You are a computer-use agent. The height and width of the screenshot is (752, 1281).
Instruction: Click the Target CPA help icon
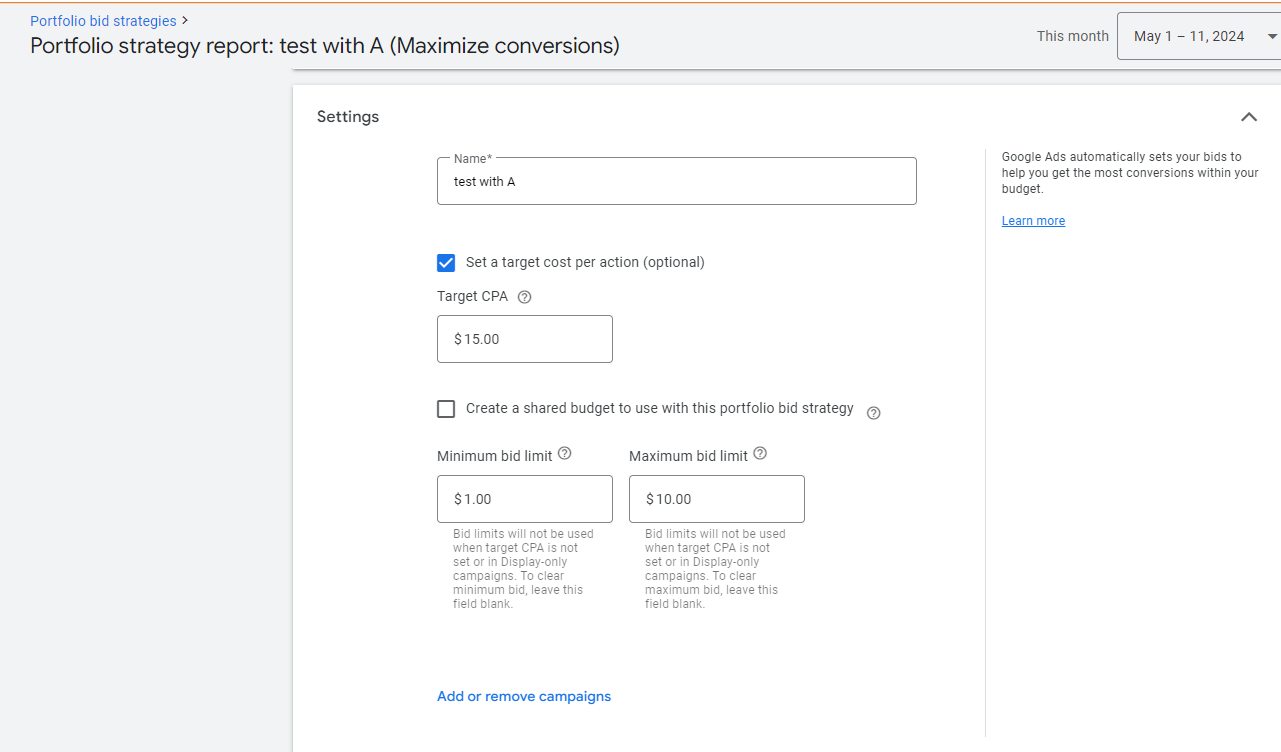(525, 297)
